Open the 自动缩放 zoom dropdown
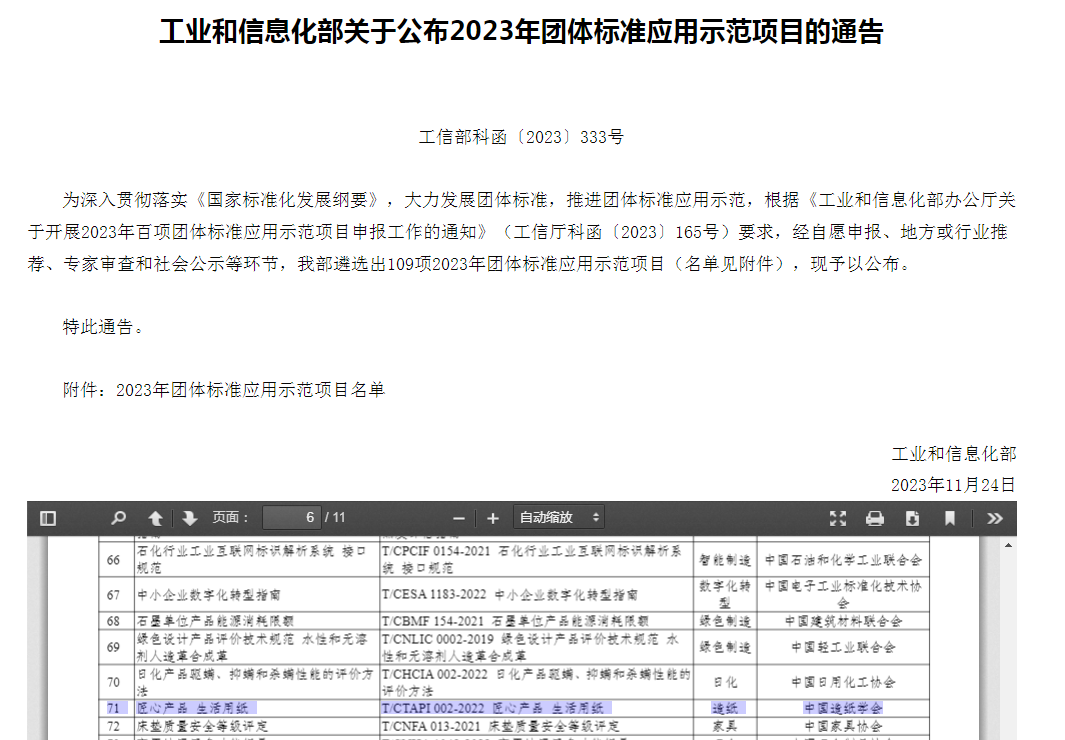This screenshot has width=1065, height=740. click(x=559, y=518)
